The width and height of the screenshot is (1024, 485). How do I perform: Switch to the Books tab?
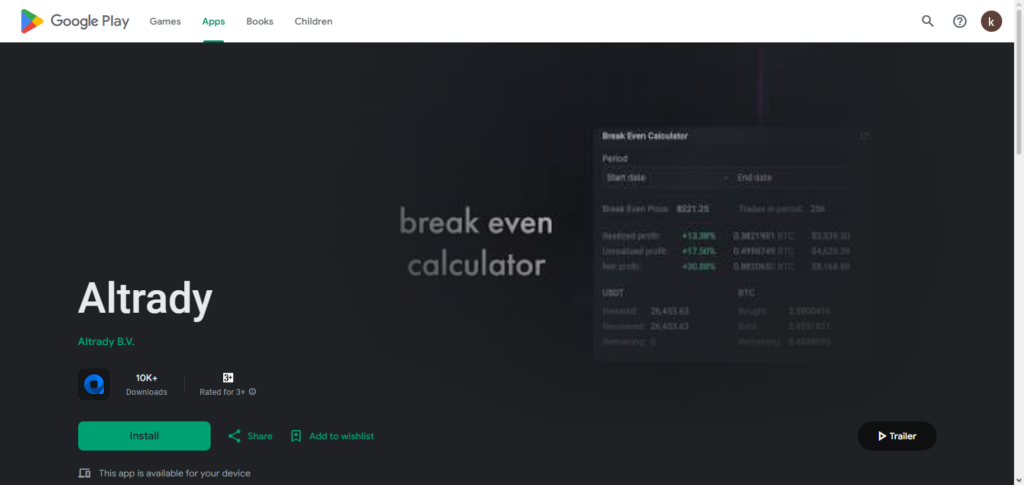tap(260, 21)
